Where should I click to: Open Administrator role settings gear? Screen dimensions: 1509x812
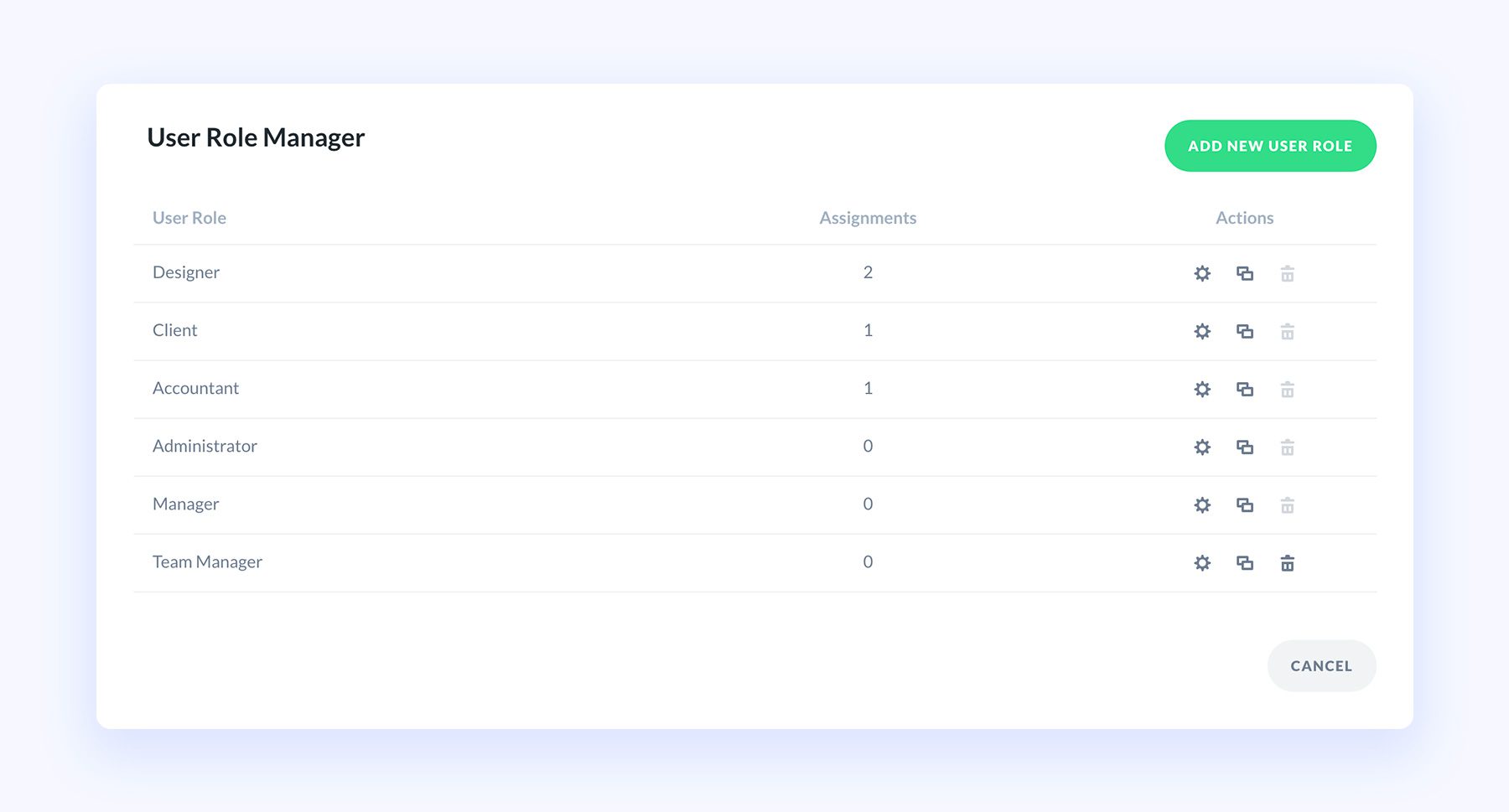coord(1202,447)
